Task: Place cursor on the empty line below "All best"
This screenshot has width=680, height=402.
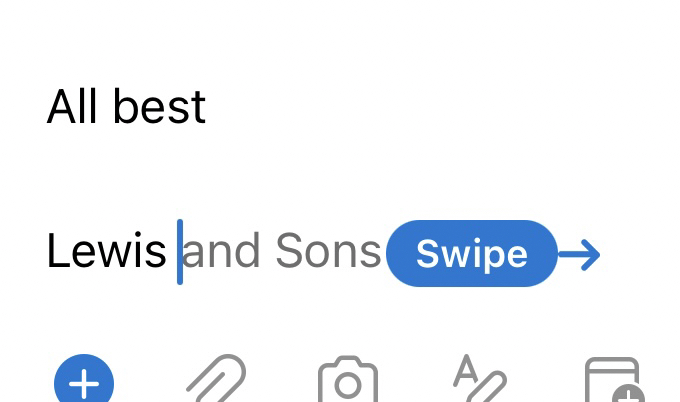Action: pyautogui.click(x=200, y=178)
